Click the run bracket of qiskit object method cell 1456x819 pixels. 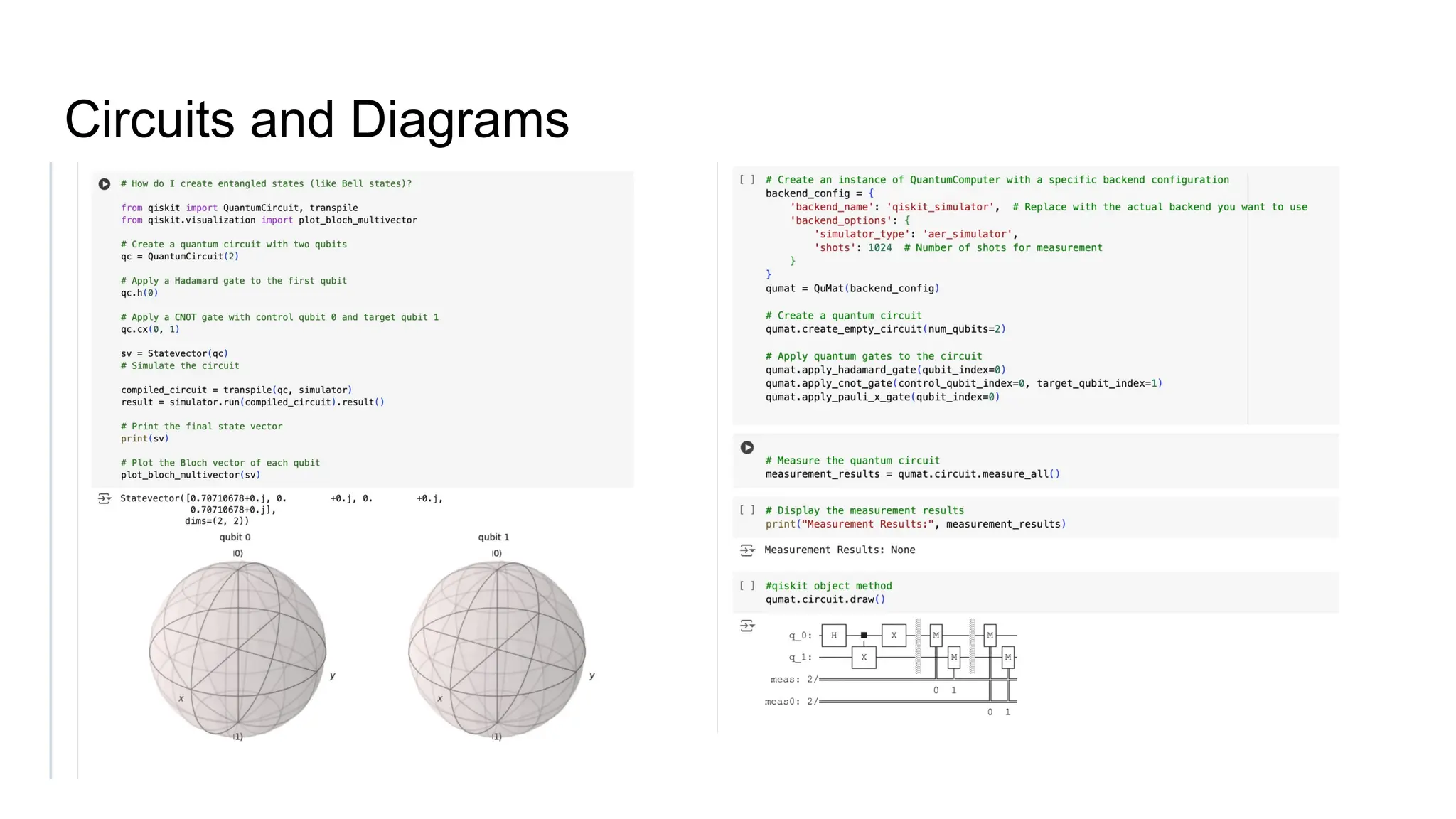747,586
